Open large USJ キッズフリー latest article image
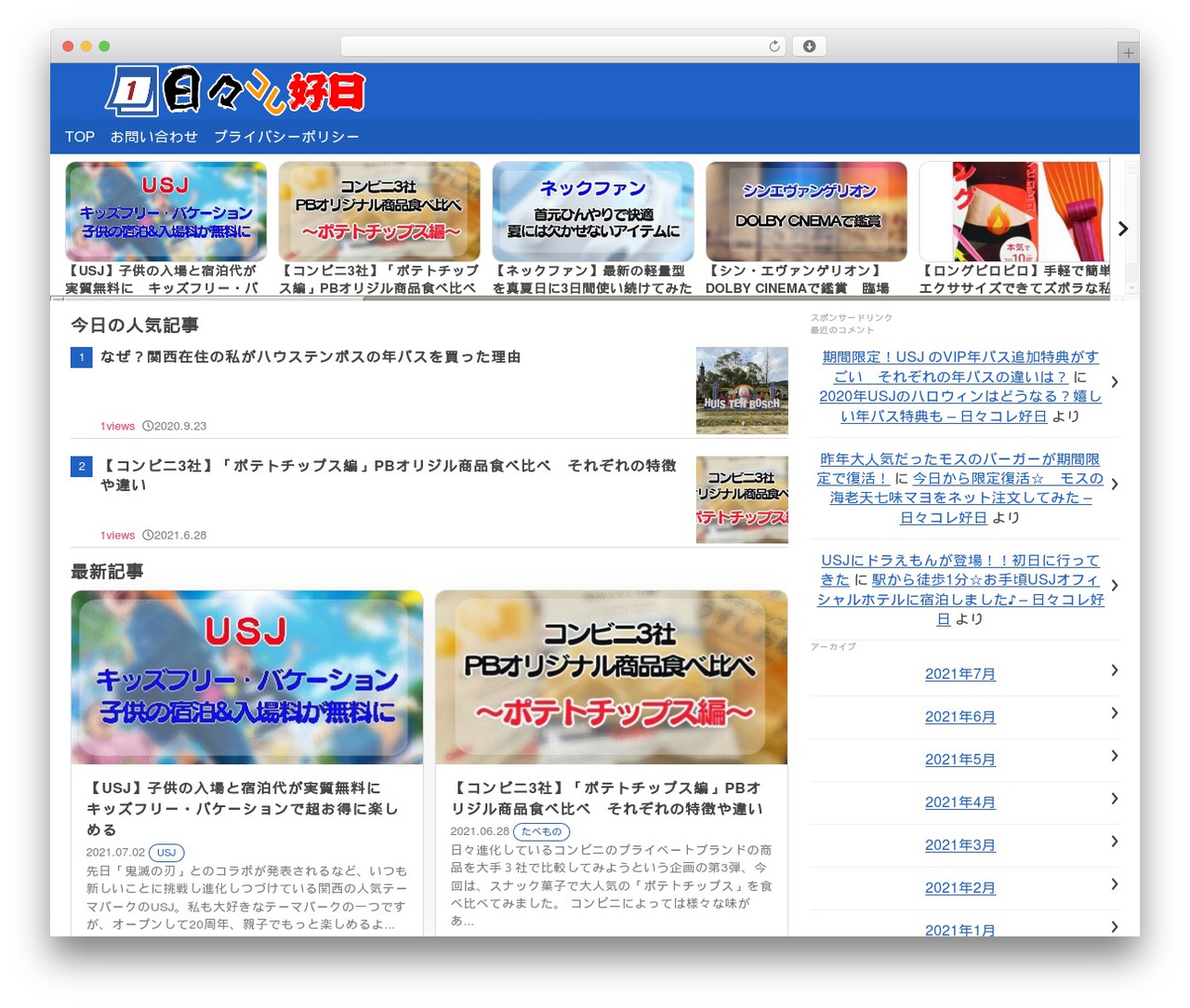1190x1008 pixels. pos(246,677)
